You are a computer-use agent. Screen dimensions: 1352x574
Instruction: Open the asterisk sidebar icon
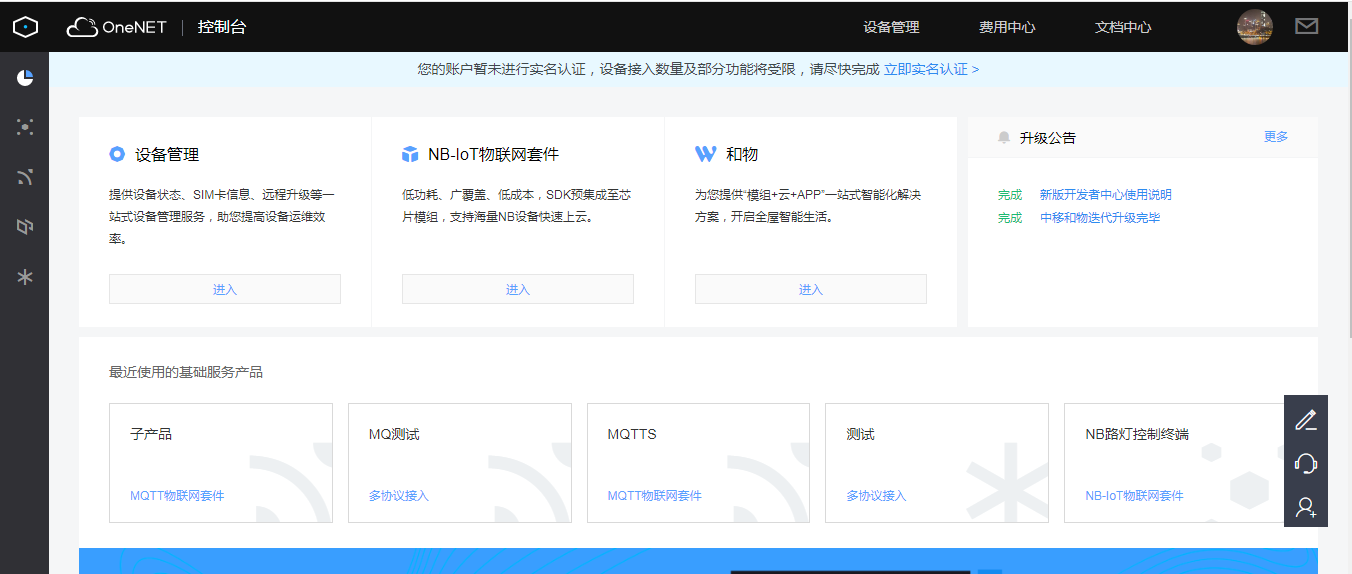click(x=25, y=277)
